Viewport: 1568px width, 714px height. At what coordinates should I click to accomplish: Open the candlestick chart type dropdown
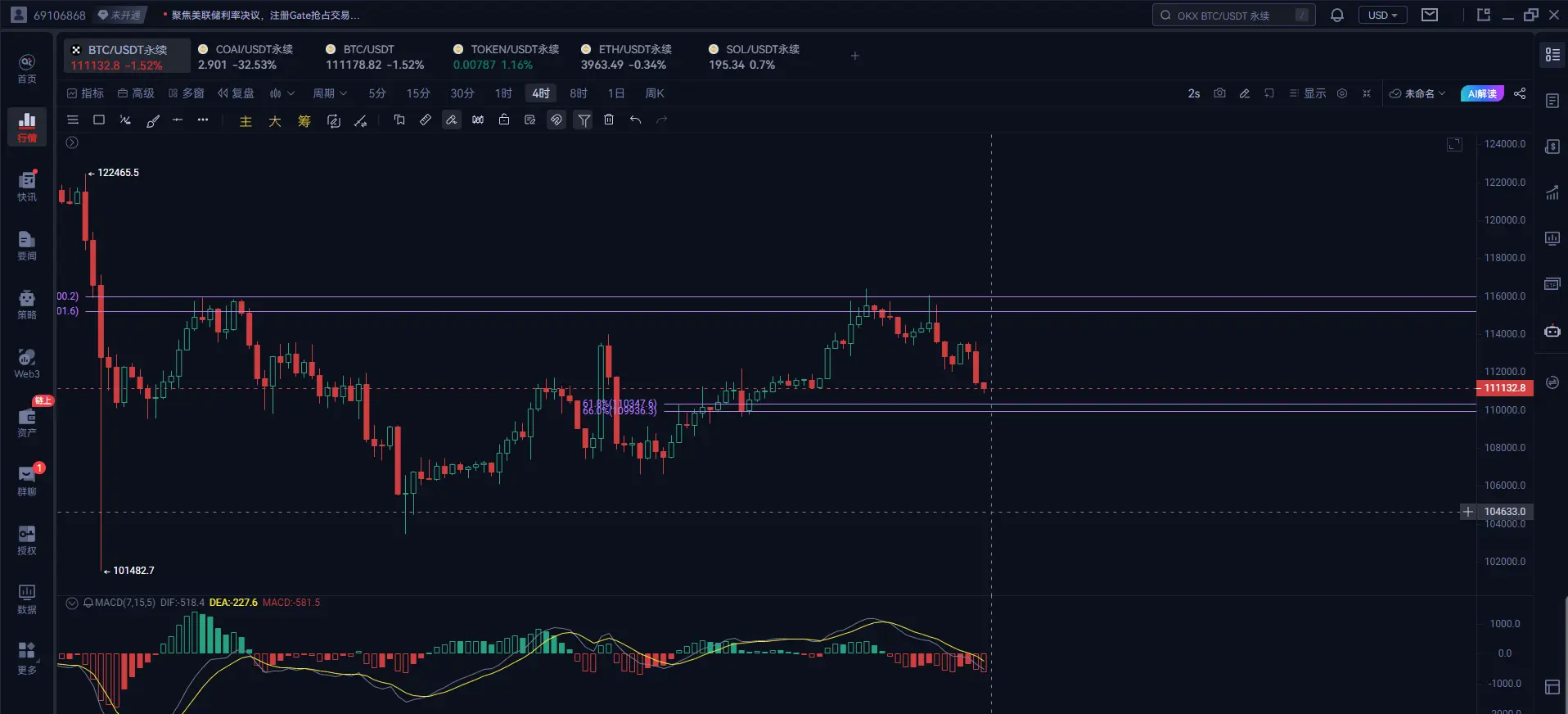[282, 93]
